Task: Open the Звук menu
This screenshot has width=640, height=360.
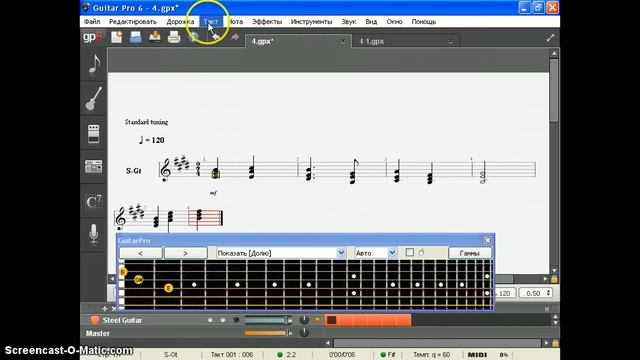Action: (x=349, y=22)
